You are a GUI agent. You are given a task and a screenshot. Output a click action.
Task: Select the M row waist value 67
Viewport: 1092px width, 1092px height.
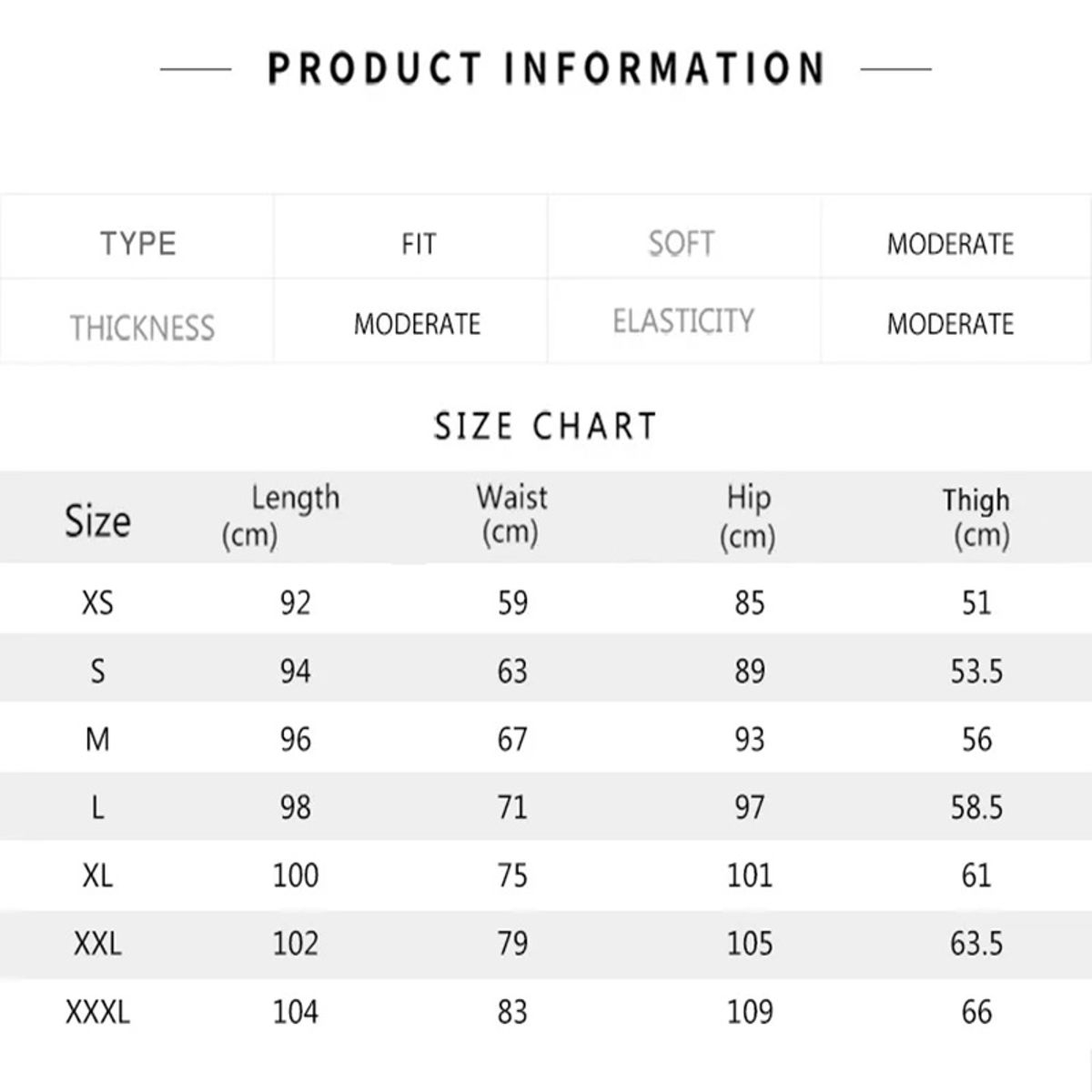tap(512, 739)
